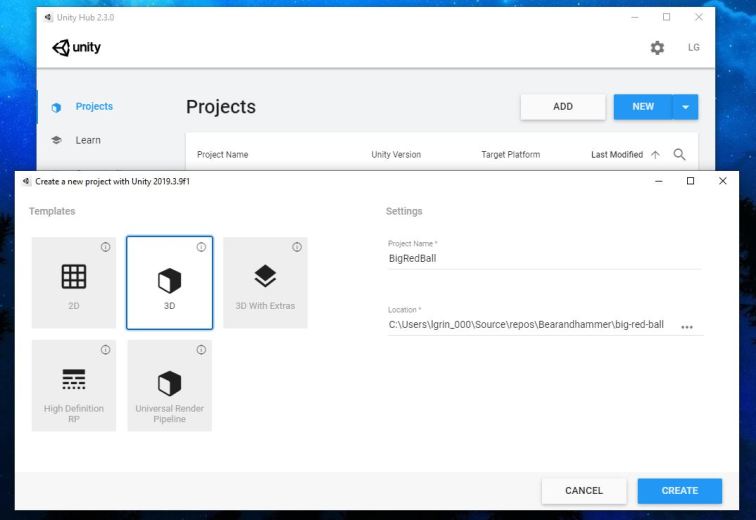Viewport: 756px width, 520px height.
Task: Click the Learn graduation cap icon
Action: pos(56,140)
